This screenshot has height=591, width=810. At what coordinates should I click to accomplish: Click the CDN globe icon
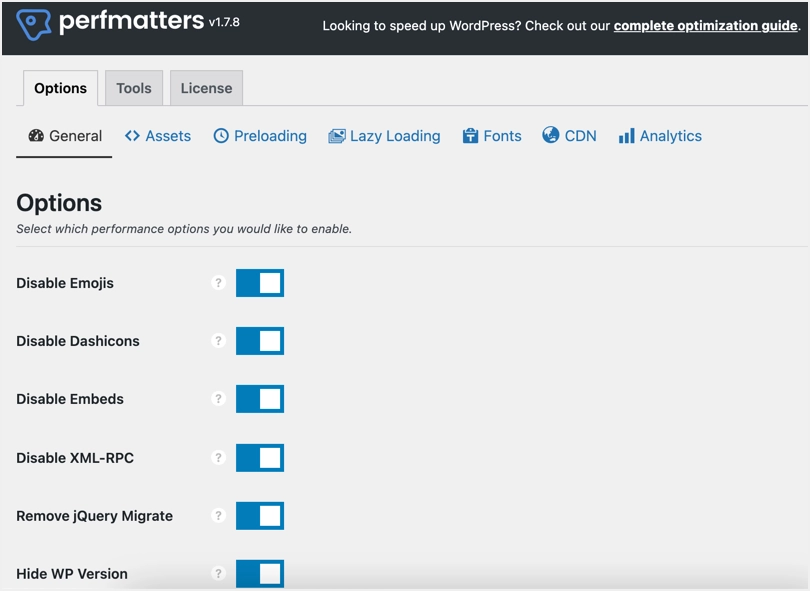click(551, 135)
